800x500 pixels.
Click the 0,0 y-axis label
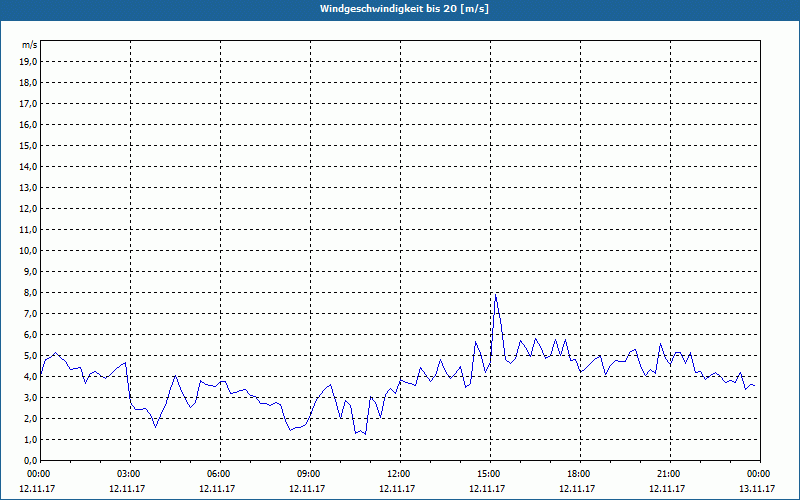coord(30,461)
